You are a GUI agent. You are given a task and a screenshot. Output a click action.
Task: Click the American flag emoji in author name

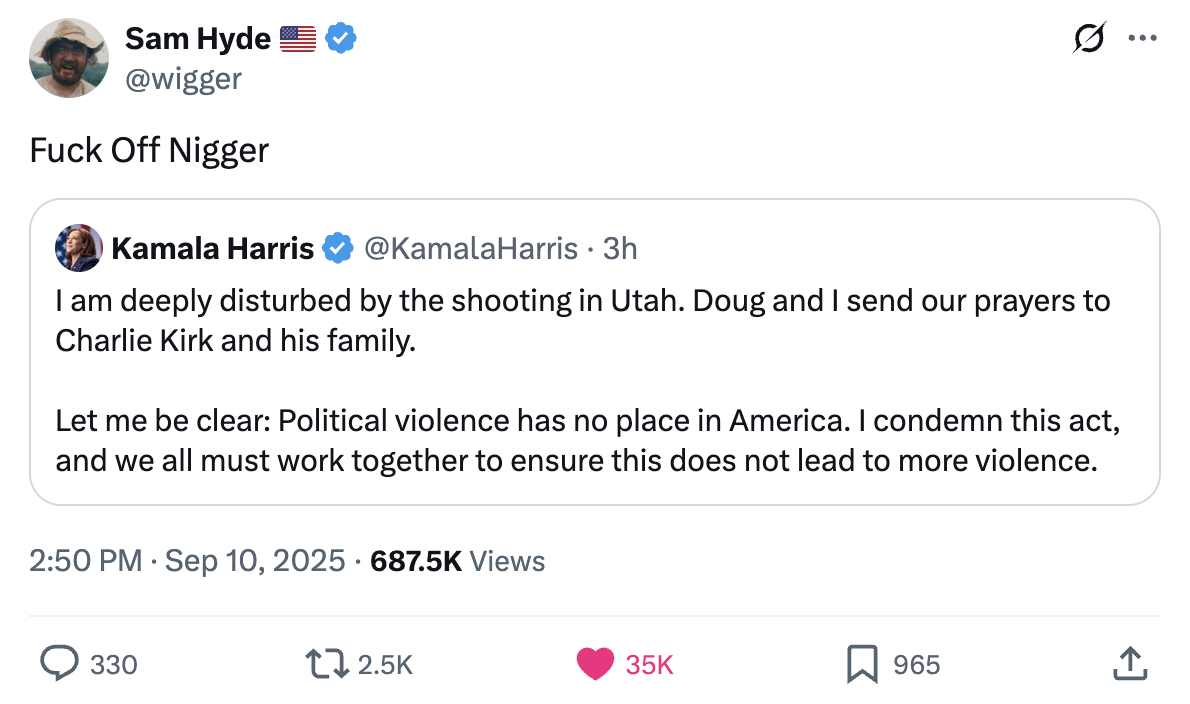point(298,39)
